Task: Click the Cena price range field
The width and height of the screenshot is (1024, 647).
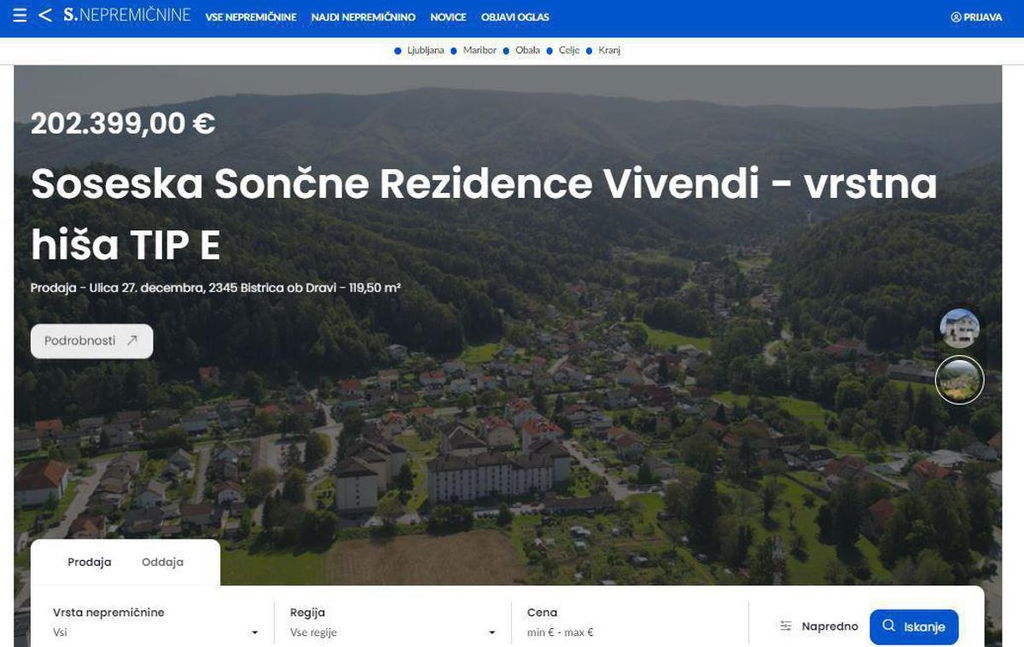Action: tap(630, 622)
